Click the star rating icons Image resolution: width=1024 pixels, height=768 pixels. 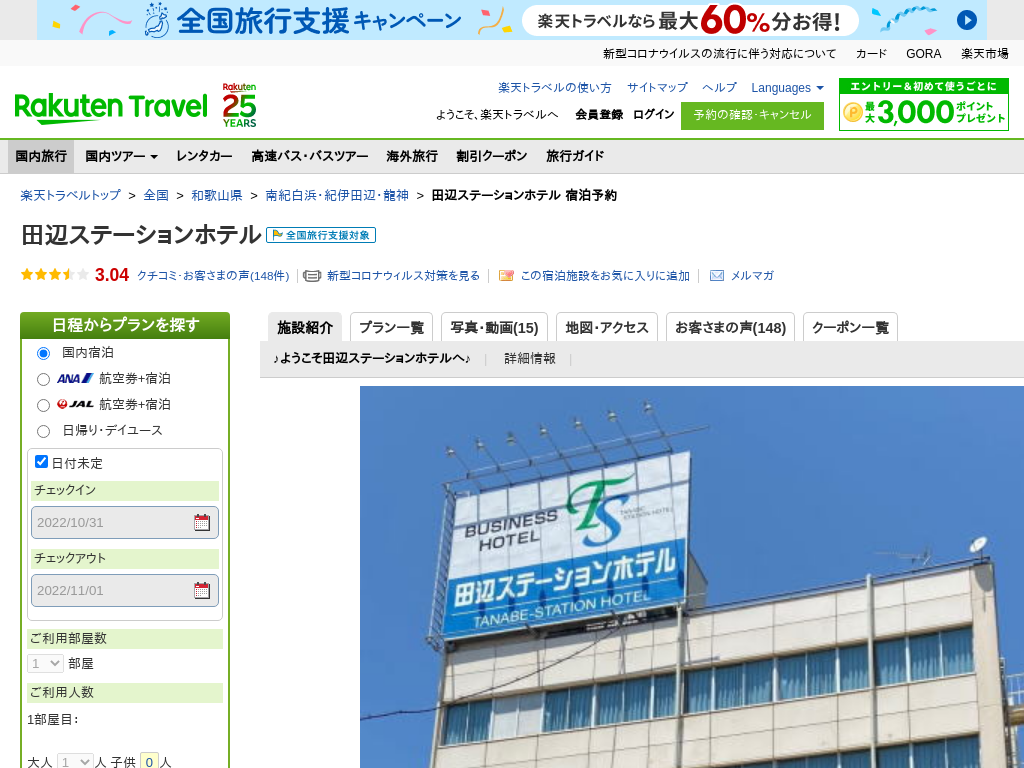[x=55, y=275]
